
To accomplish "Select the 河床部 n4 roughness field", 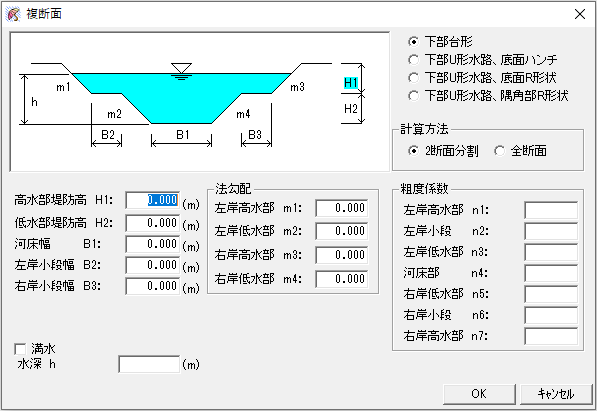I will 551,273.
